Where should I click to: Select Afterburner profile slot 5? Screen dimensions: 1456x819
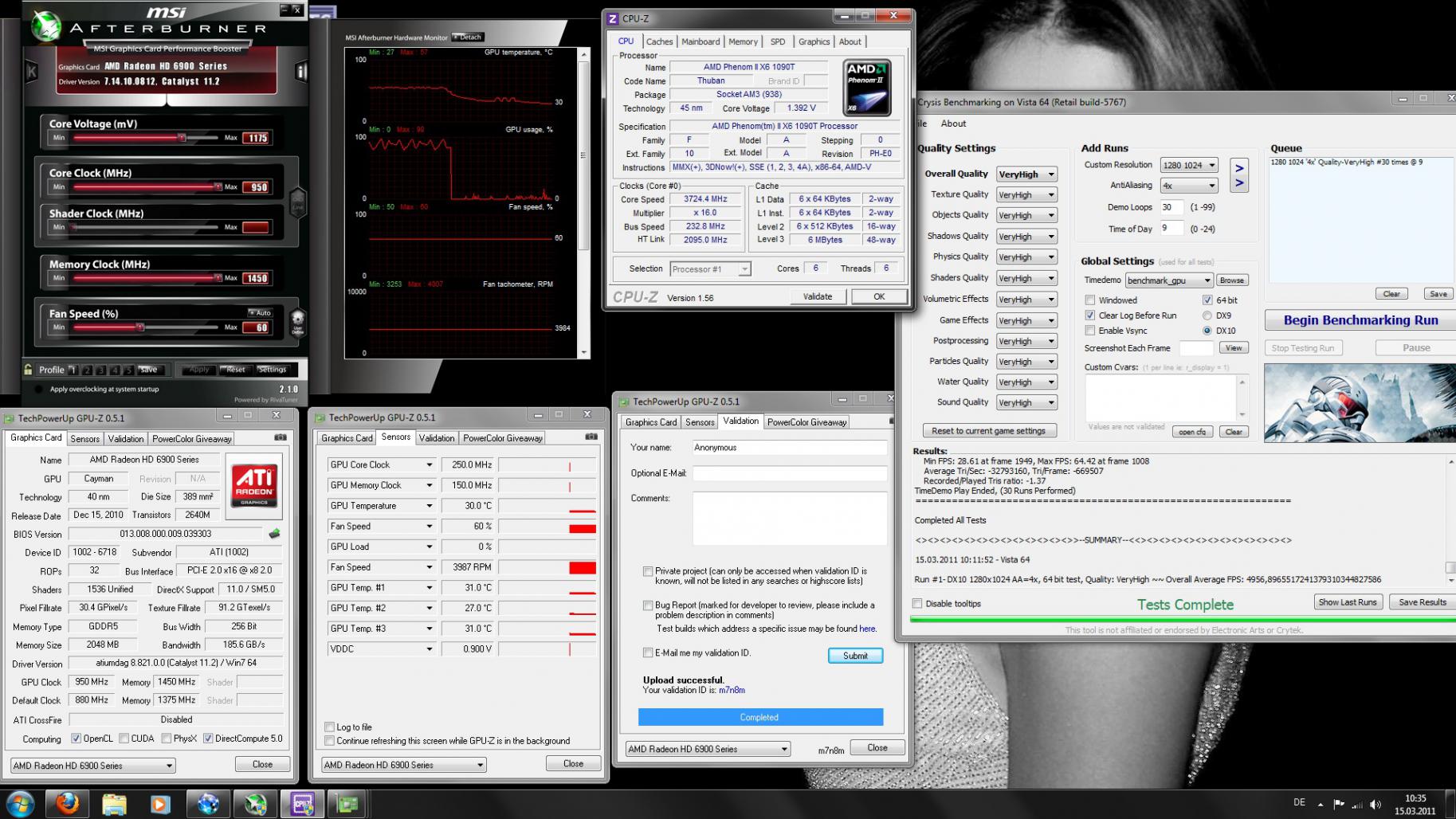(x=129, y=370)
